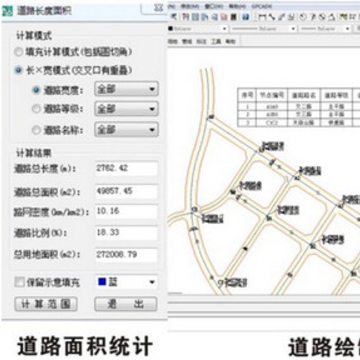
Task: Click the black swatch in ByLayer color box
Action: tap(170, 29)
